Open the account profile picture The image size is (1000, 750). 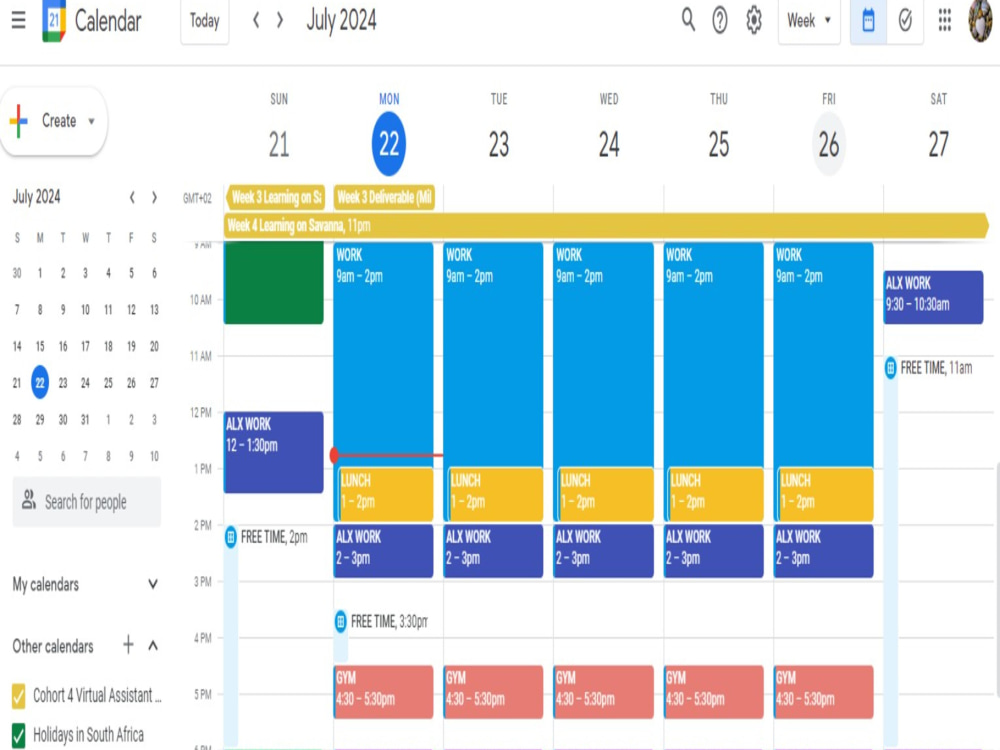(x=982, y=21)
